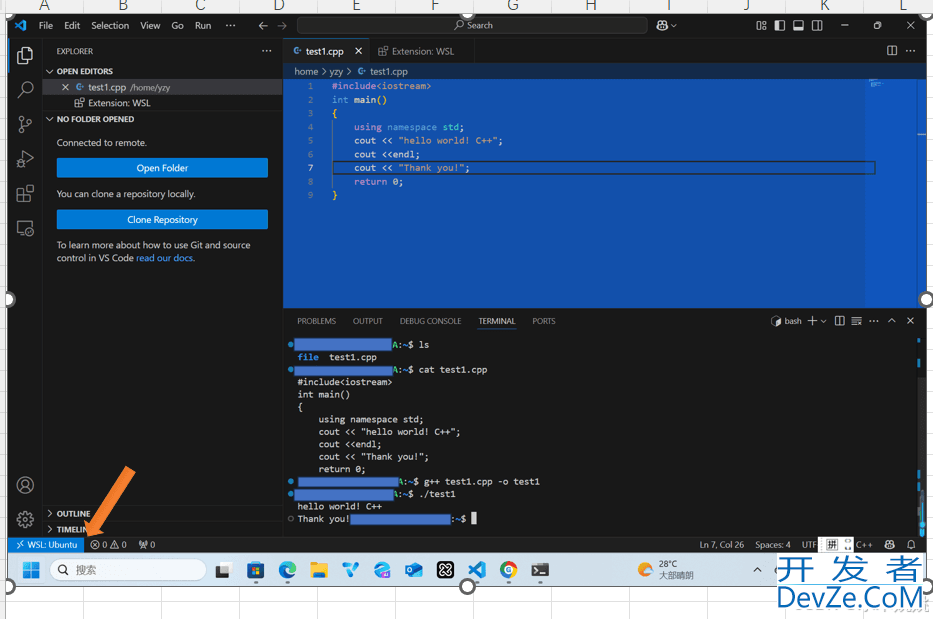Viewport: 933px width, 619px height.
Task: Click the Windows taskbar search box
Action: coord(128,570)
